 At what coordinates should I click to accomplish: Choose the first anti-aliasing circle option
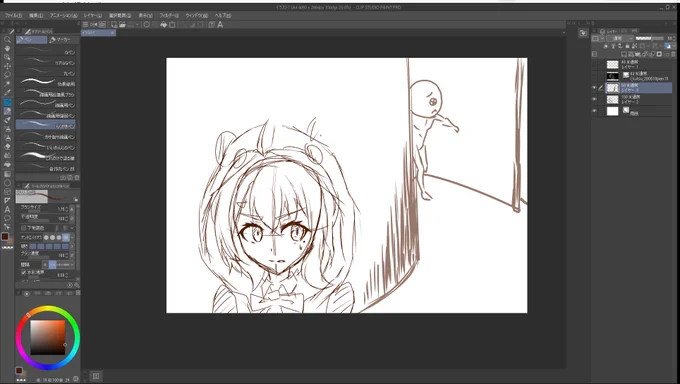(46, 237)
